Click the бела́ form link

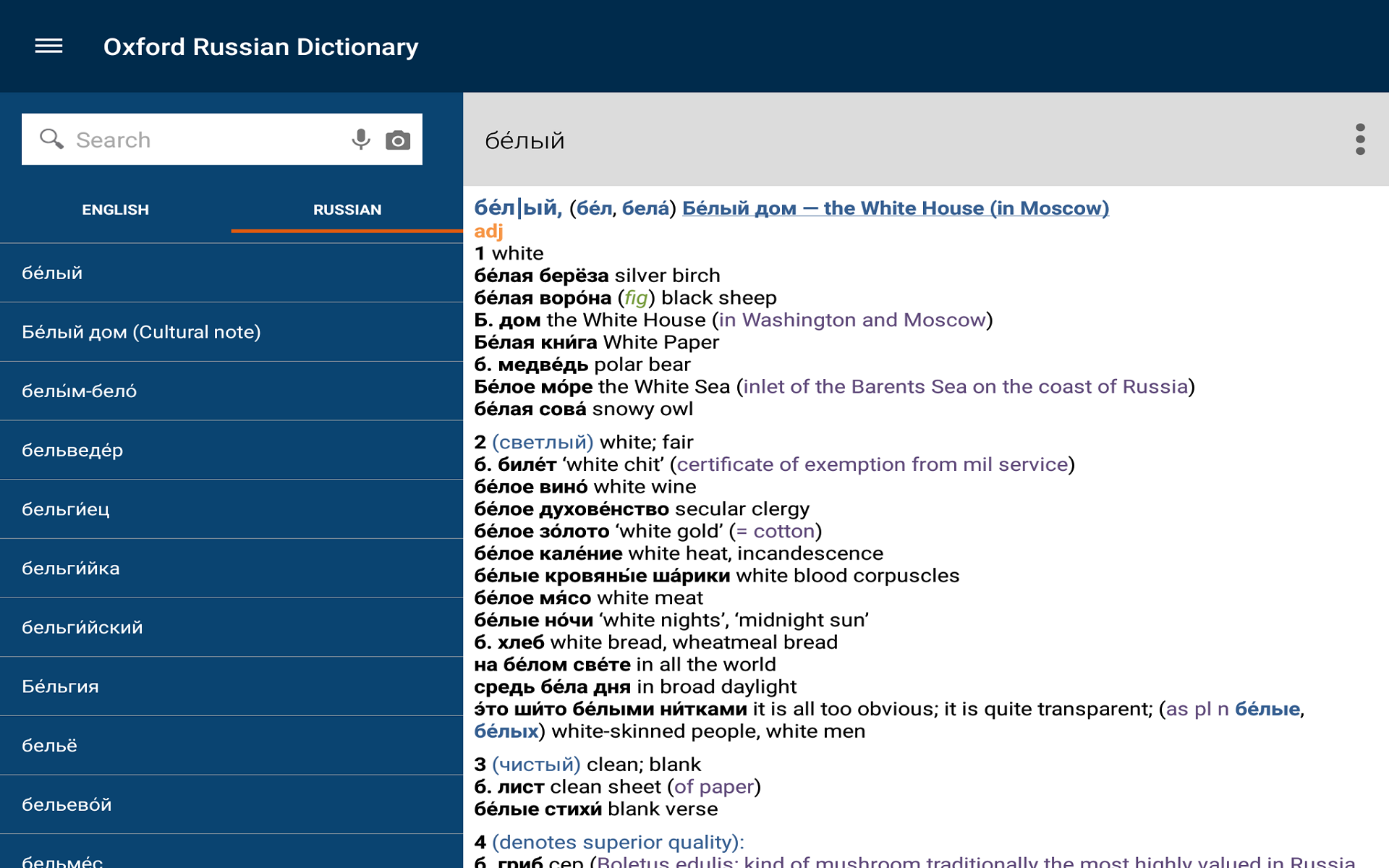645,208
